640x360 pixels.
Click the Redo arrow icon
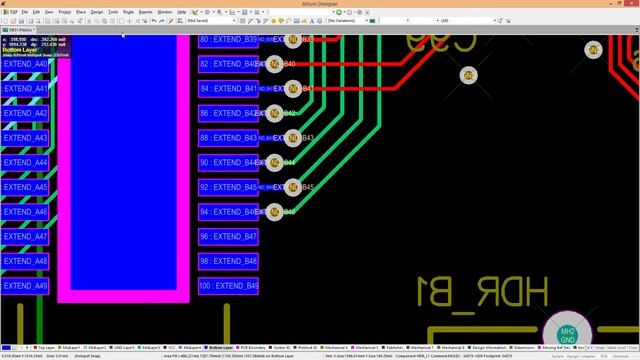pos(161,20)
